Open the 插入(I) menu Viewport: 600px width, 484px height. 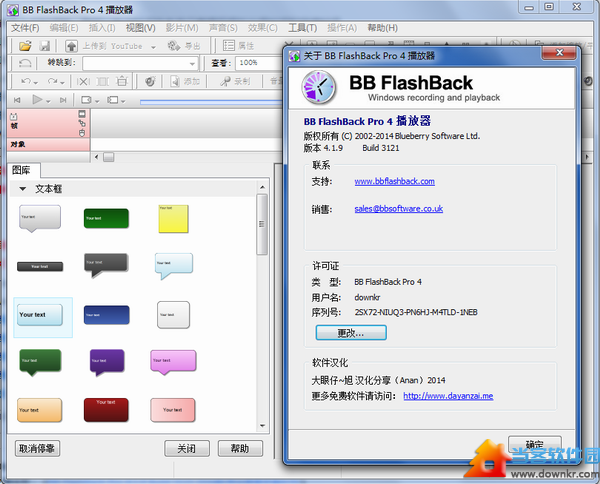[x=102, y=28]
